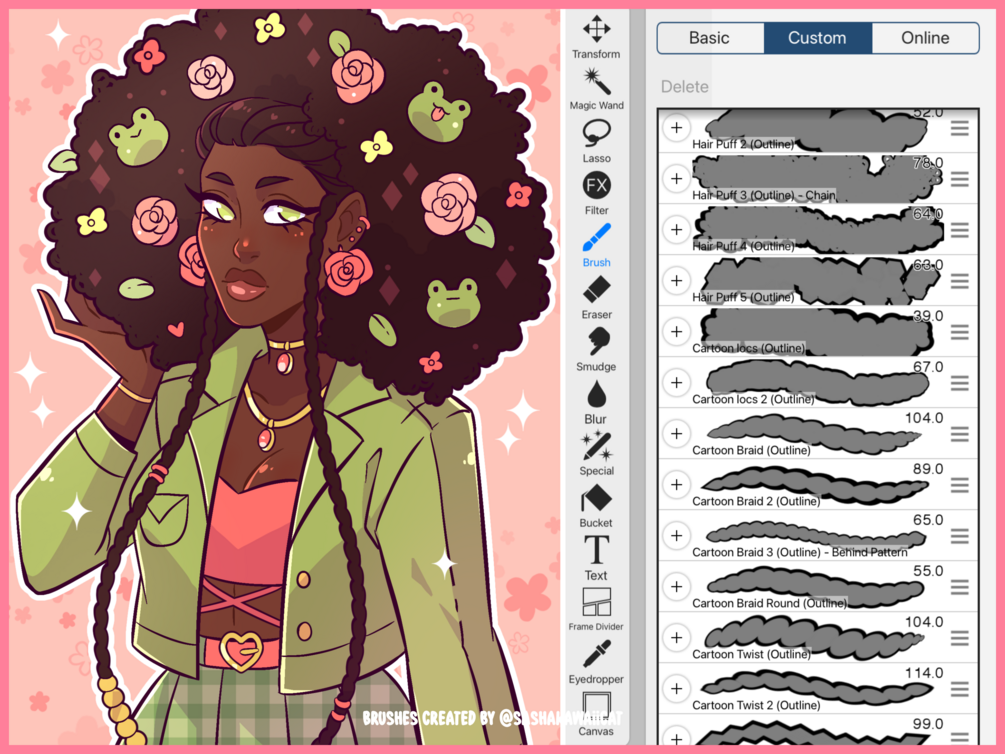The width and height of the screenshot is (1005, 754).
Task: Click the 114.0 size of Cartoon Twist 2
Action: pos(924,673)
